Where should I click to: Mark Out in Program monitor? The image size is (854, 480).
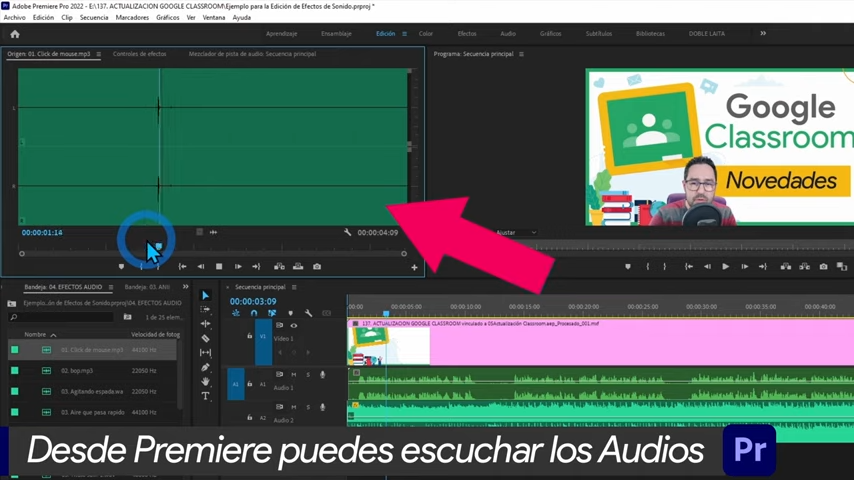click(665, 267)
